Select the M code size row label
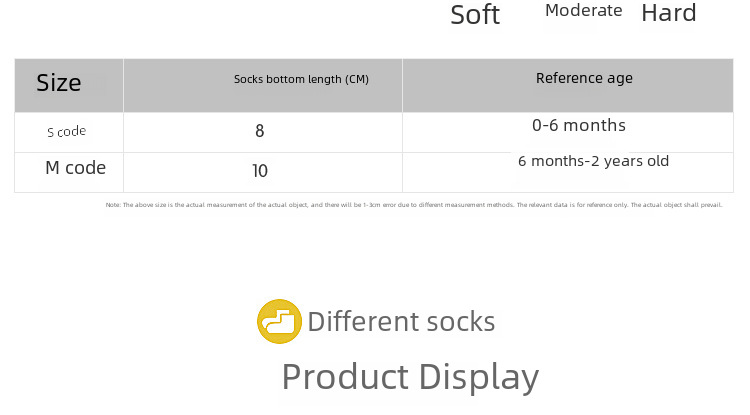Viewport: 750px width, 415px height. (x=75, y=168)
